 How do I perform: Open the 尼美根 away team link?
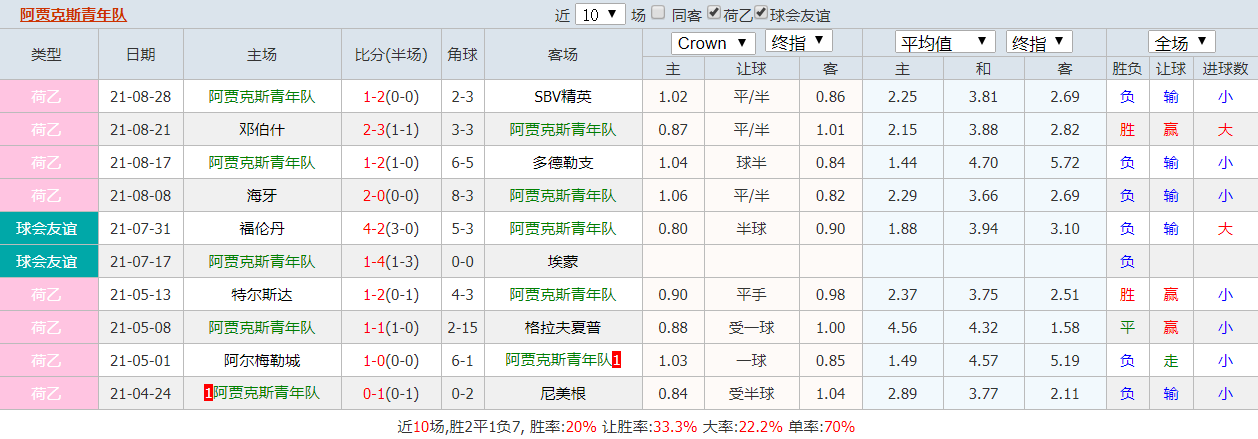pyautogui.click(x=562, y=394)
